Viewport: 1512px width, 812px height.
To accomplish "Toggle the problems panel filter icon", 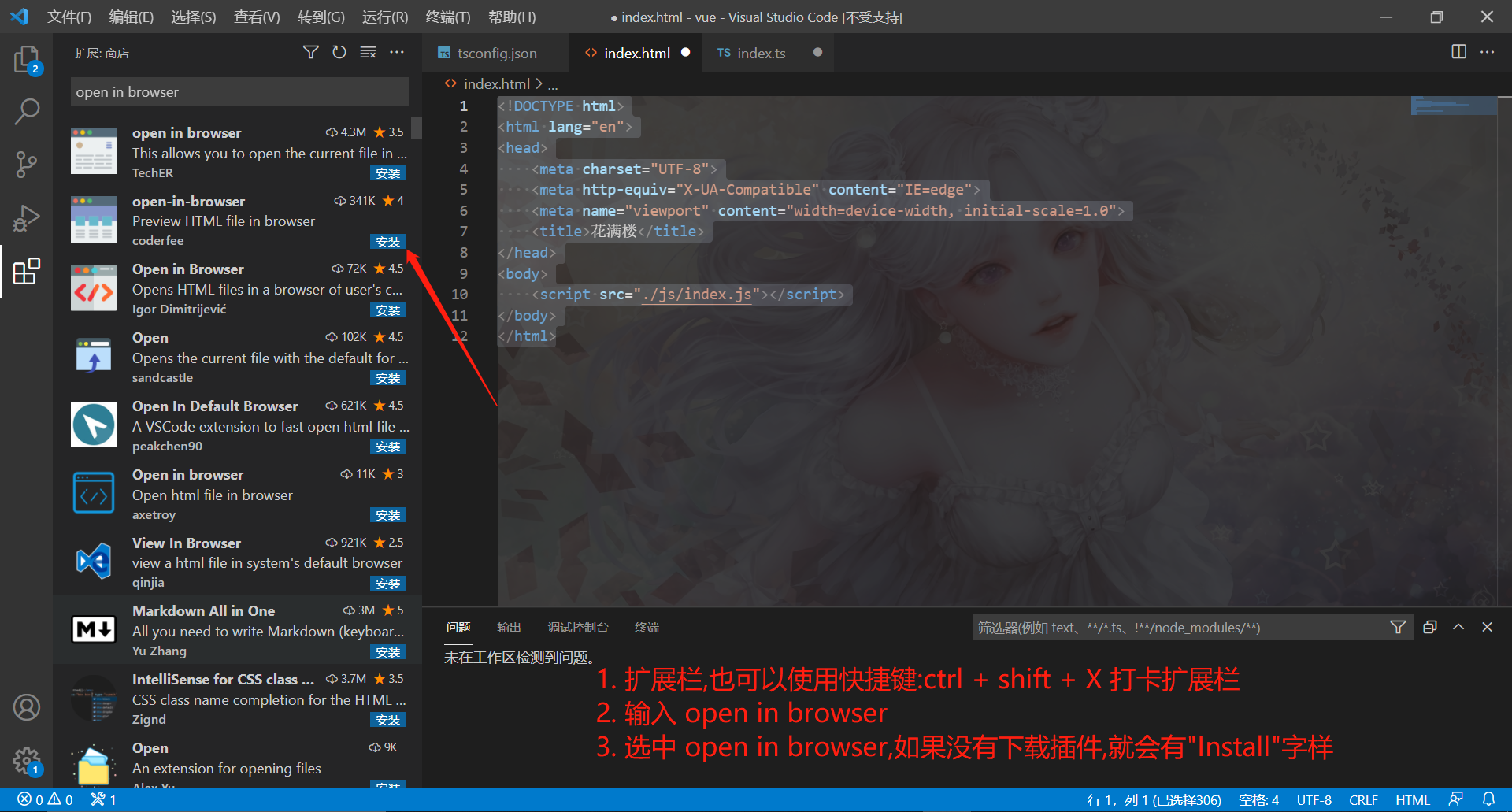I will click(1399, 627).
